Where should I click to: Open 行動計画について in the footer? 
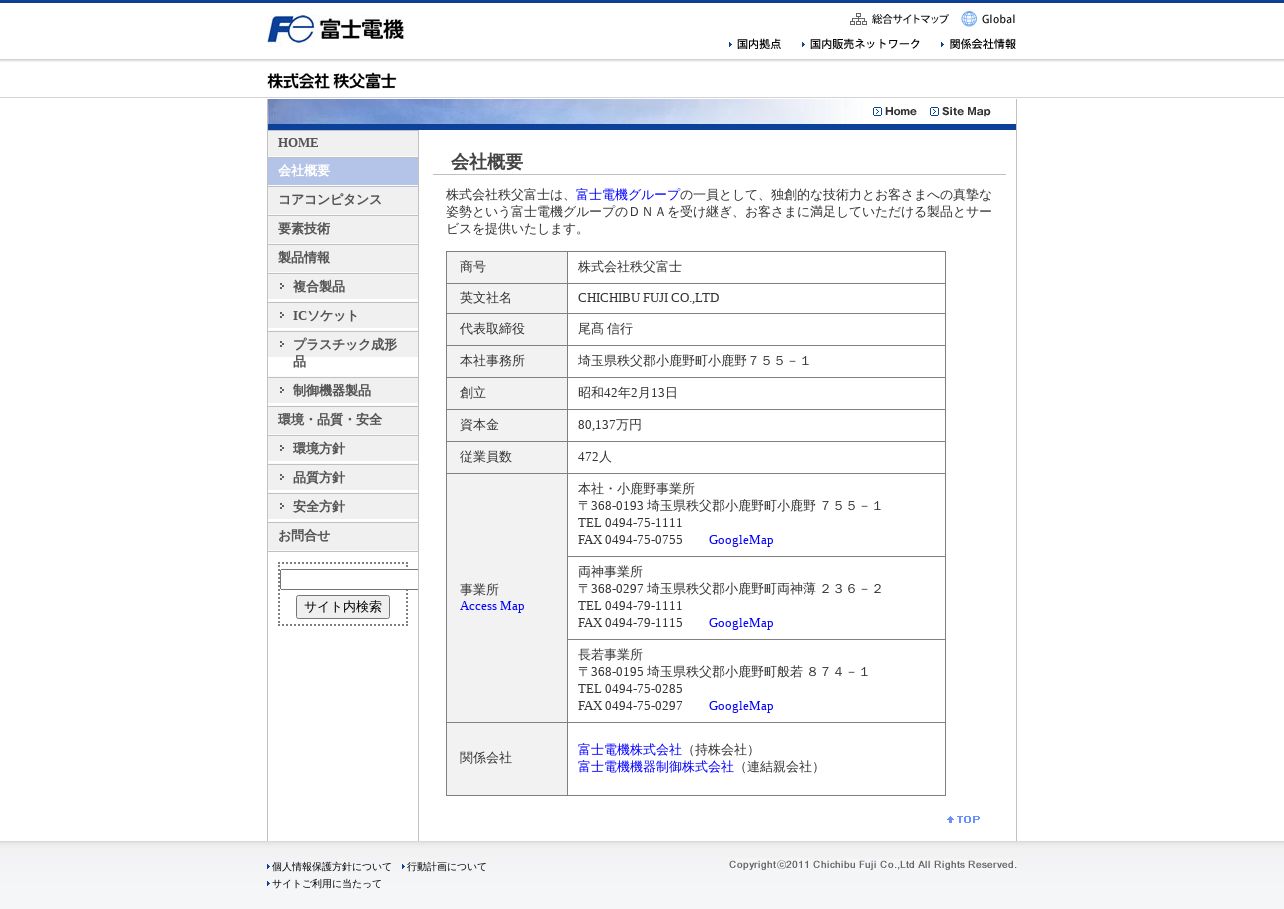[444, 867]
